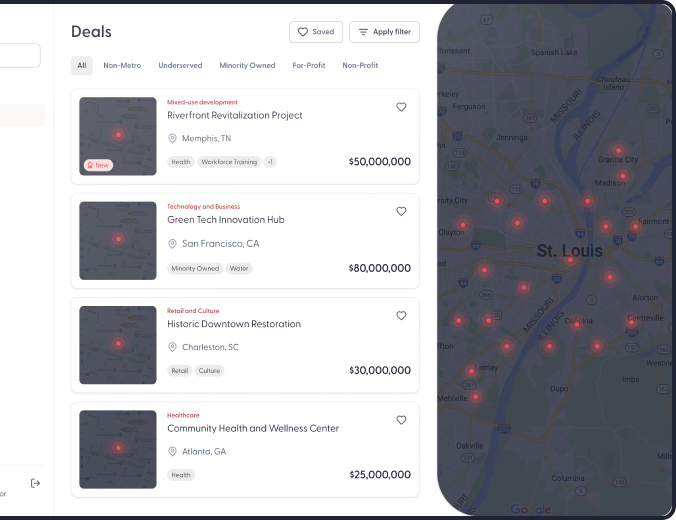
Task: Open the Apply filter panel
Action: coord(384,32)
